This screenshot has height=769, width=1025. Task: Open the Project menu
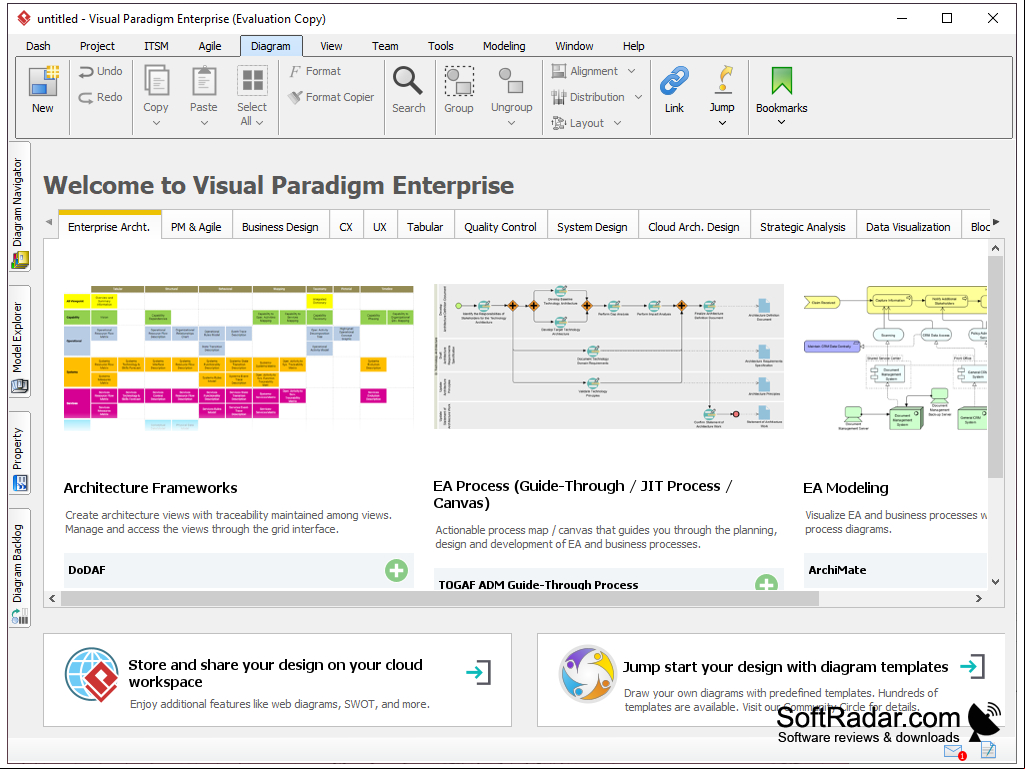coord(97,46)
